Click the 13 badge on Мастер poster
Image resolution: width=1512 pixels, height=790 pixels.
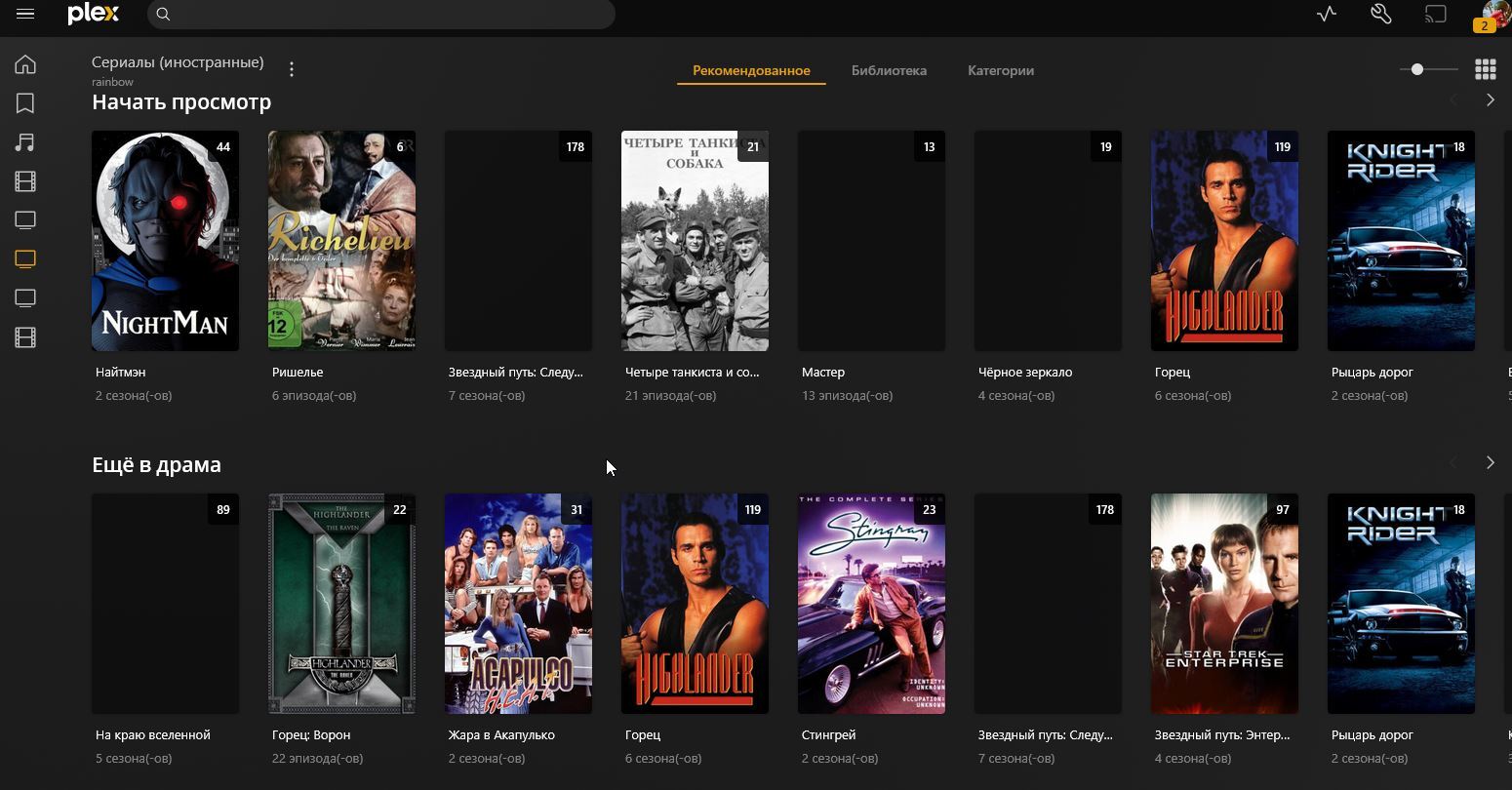tap(930, 147)
